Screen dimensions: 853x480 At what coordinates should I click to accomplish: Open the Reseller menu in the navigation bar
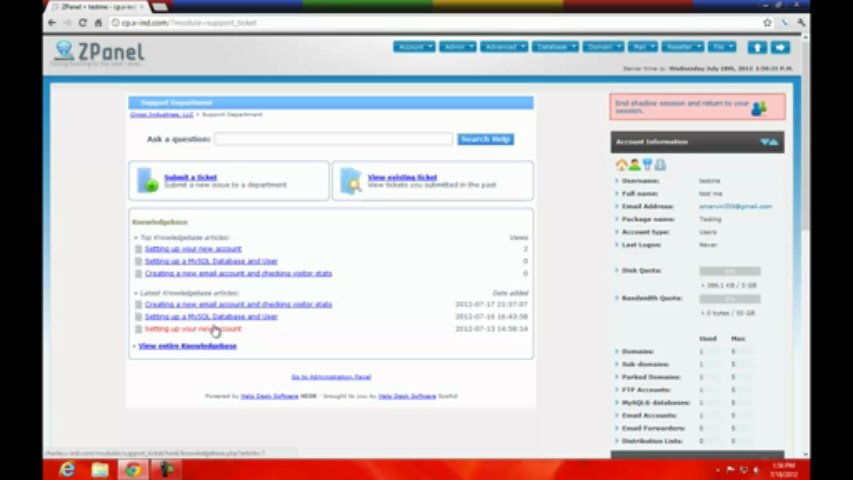tap(682, 47)
